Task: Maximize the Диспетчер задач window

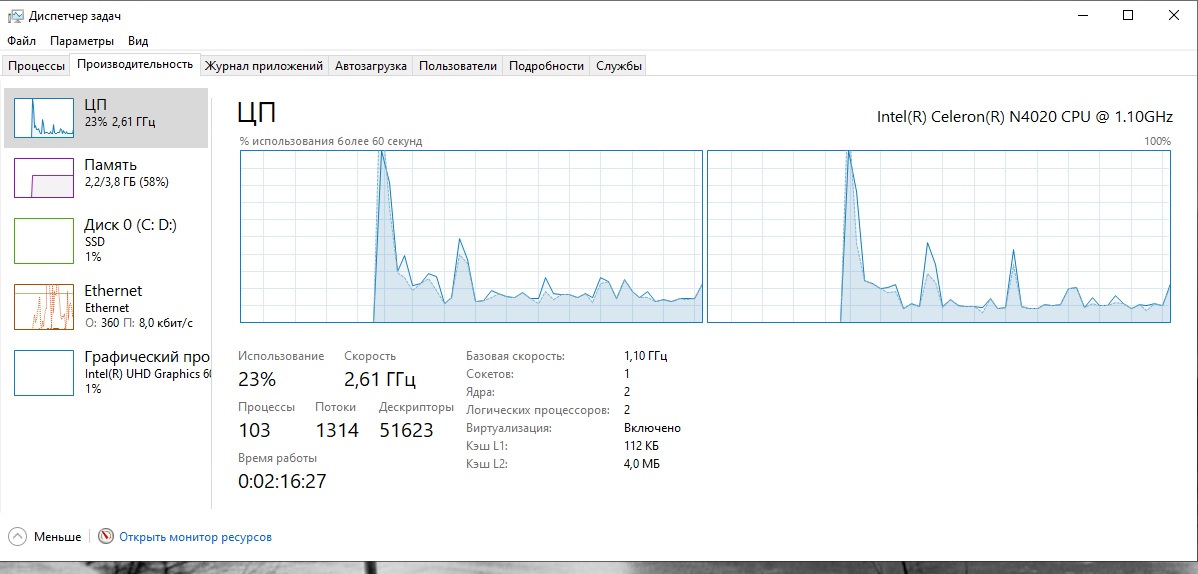Action: (x=1128, y=16)
